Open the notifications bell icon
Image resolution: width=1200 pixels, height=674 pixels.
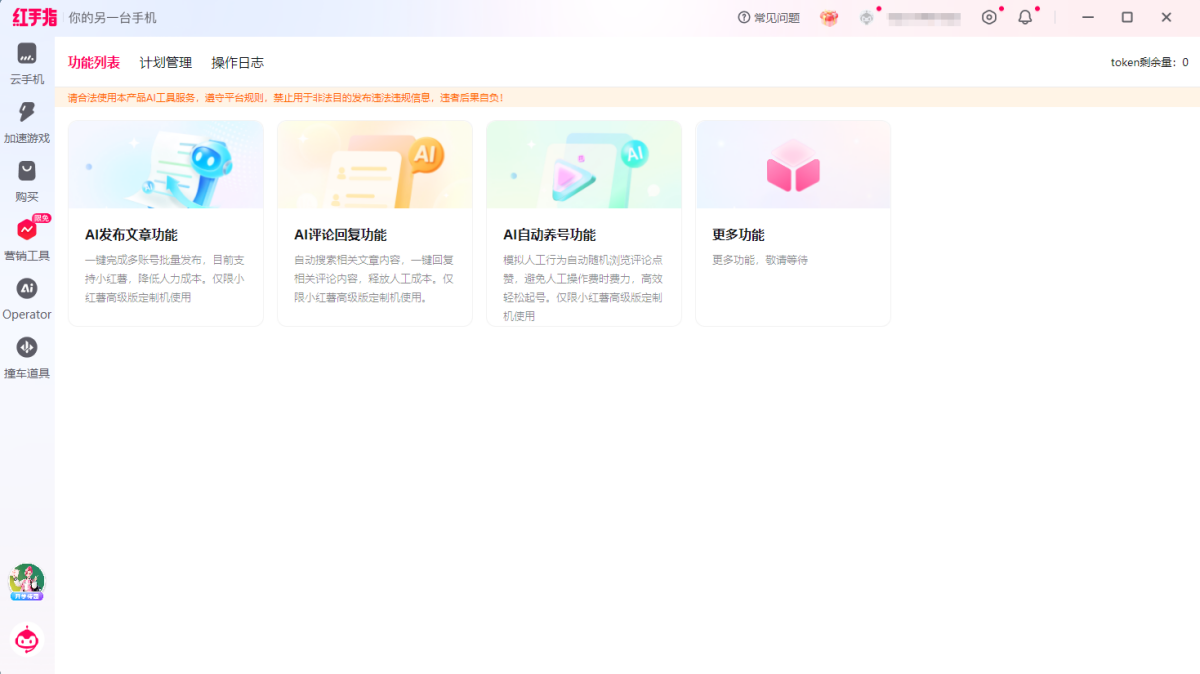[x=1025, y=17]
